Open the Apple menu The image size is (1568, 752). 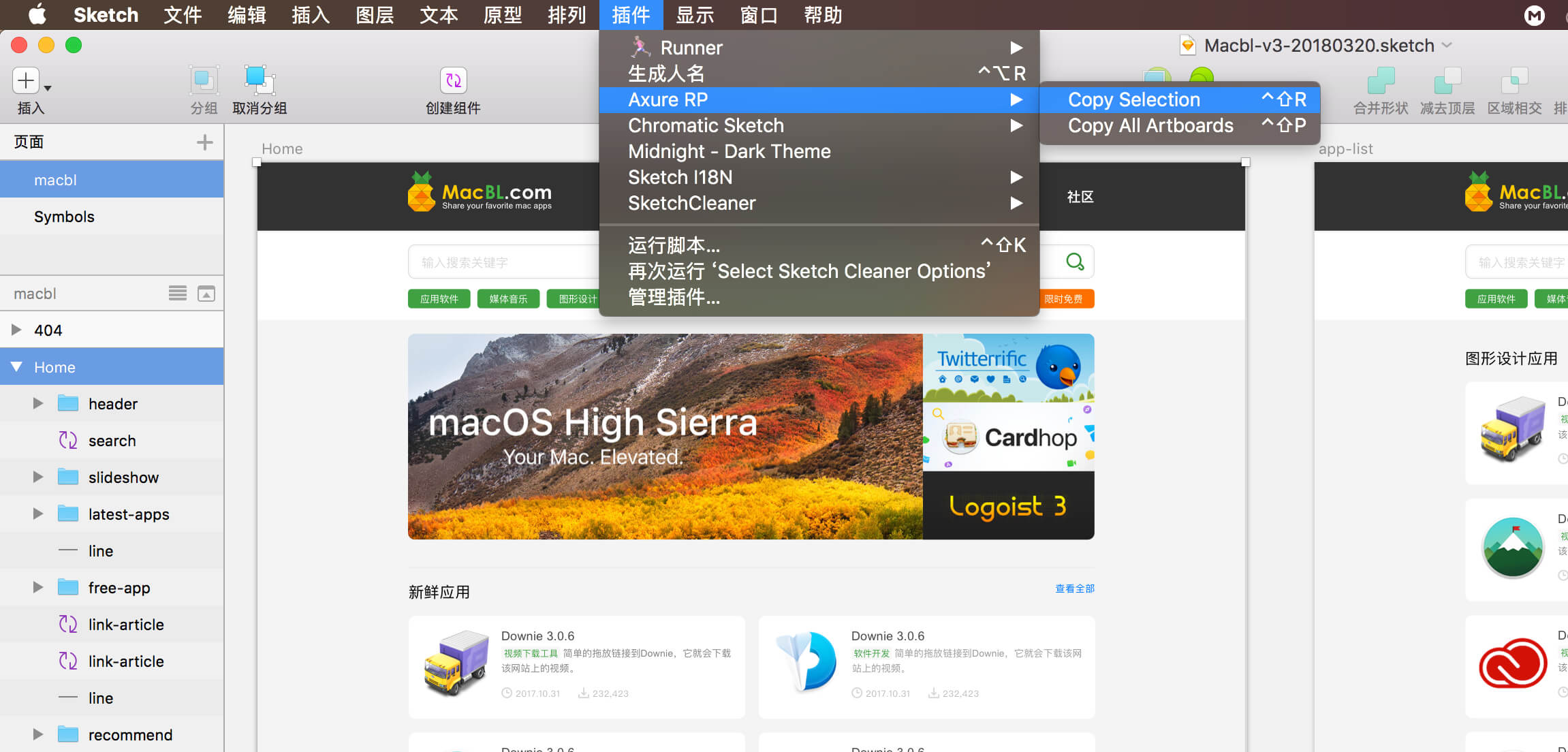(x=37, y=14)
